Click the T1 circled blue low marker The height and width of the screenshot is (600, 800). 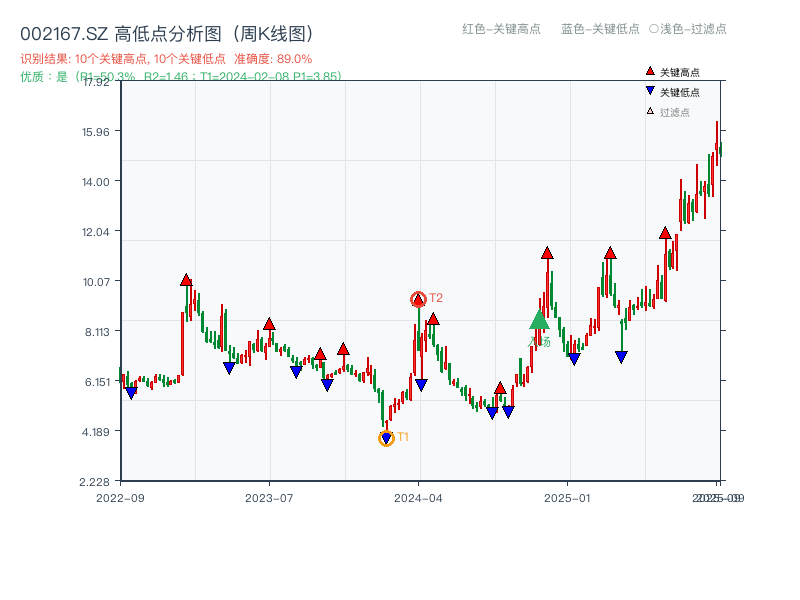tap(386, 438)
